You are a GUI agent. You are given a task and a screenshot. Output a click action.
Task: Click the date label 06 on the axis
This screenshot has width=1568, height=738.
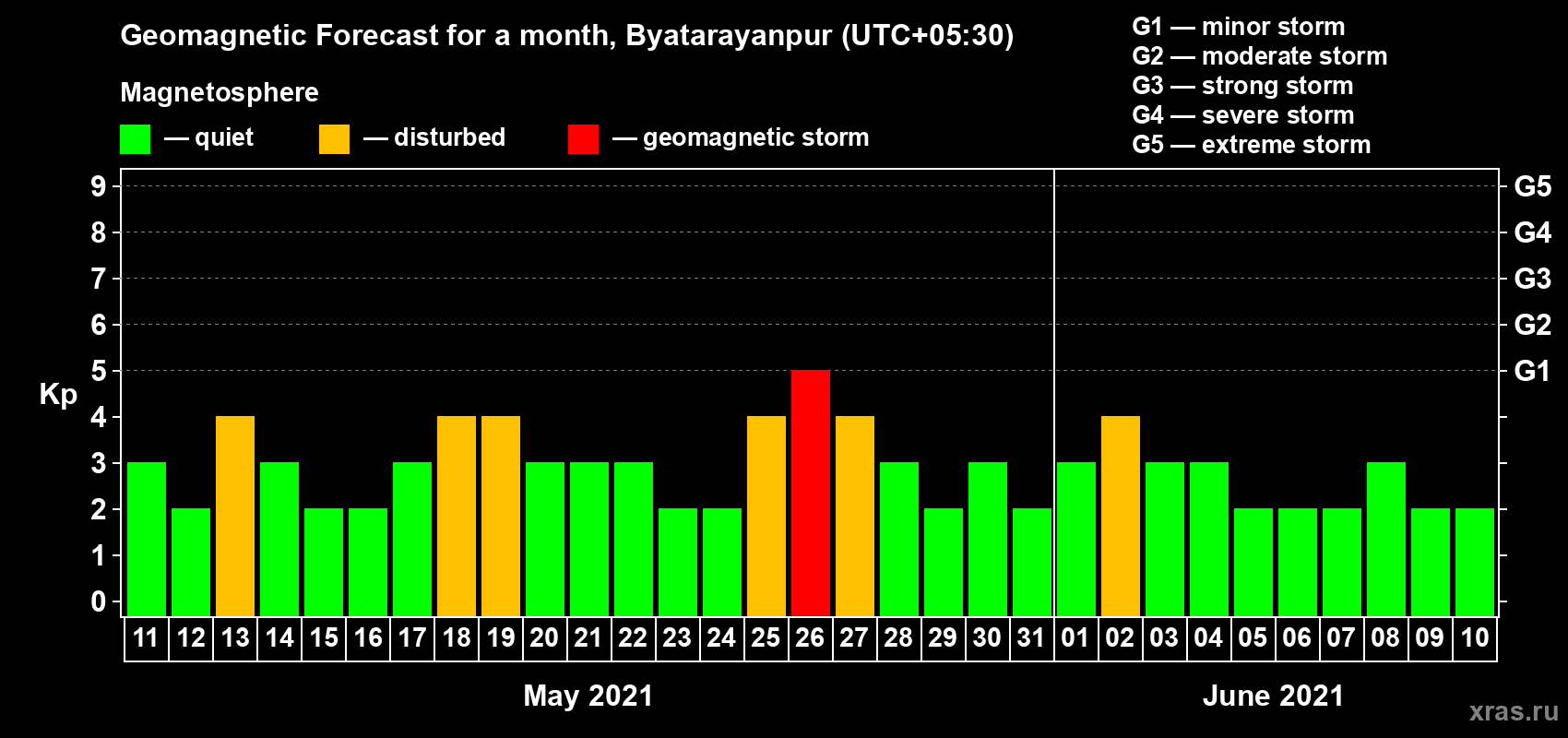[x=1297, y=637]
